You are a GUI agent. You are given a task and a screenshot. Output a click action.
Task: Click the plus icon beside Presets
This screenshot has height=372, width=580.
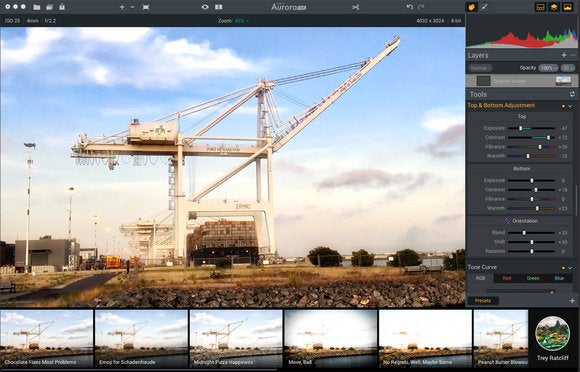pos(572,301)
